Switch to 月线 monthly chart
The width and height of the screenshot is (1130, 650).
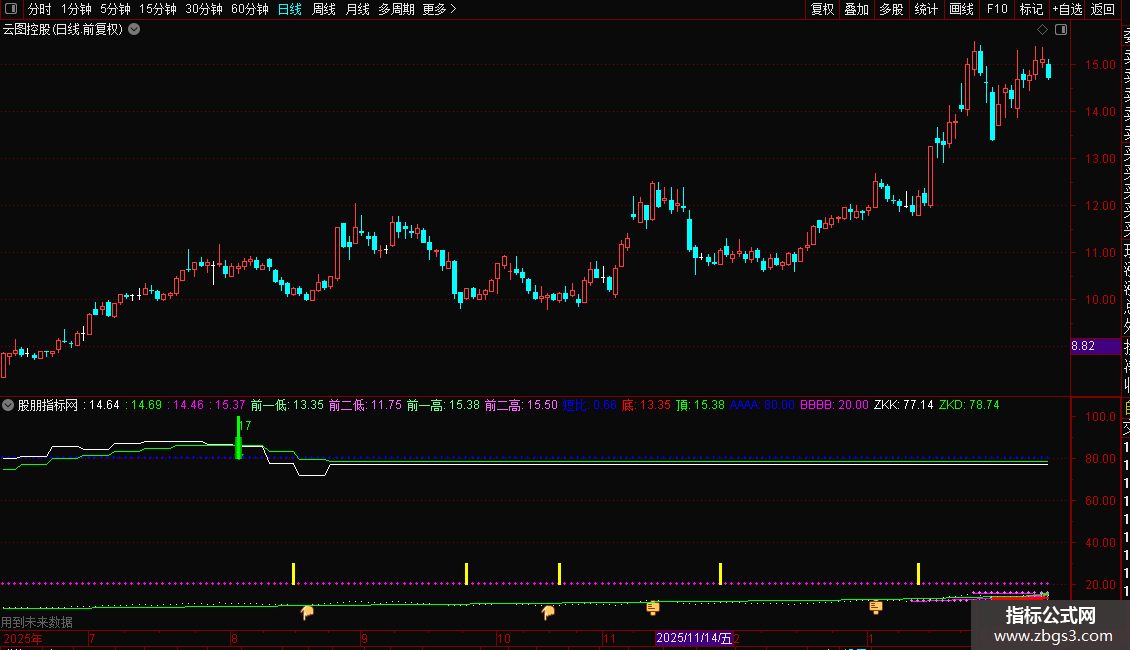tap(357, 9)
